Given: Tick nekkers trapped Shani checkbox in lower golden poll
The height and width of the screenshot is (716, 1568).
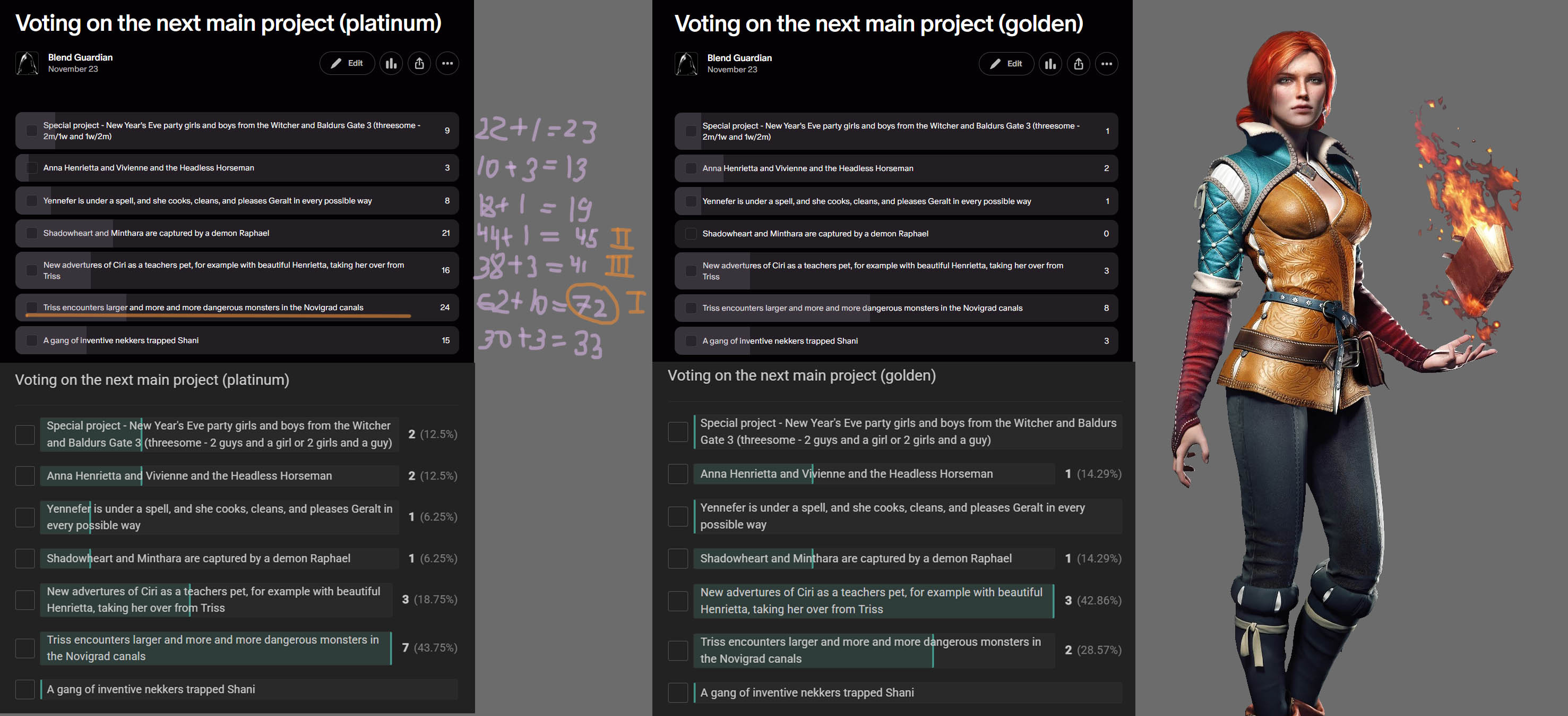Looking at the screenshot, I should pyautogui.click(x=678, y=693).
